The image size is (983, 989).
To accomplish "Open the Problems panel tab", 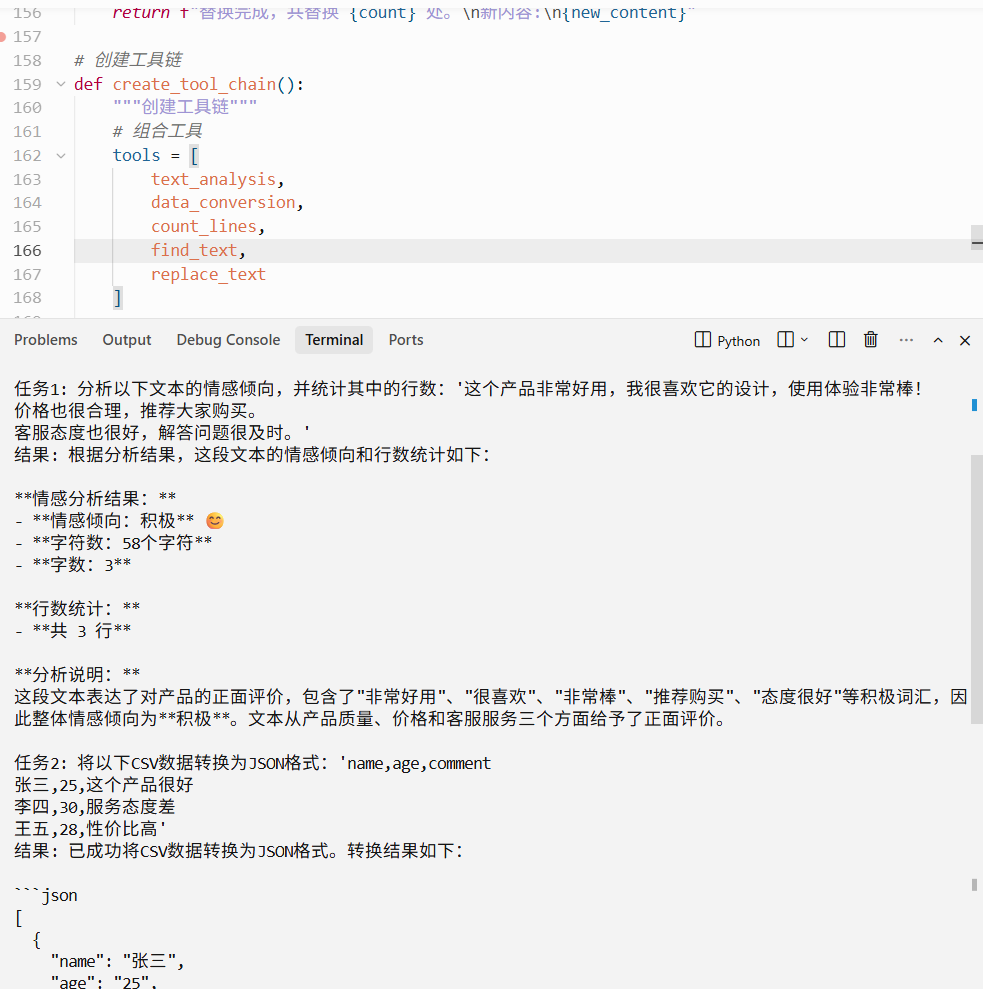I will (x=45, y=340).
